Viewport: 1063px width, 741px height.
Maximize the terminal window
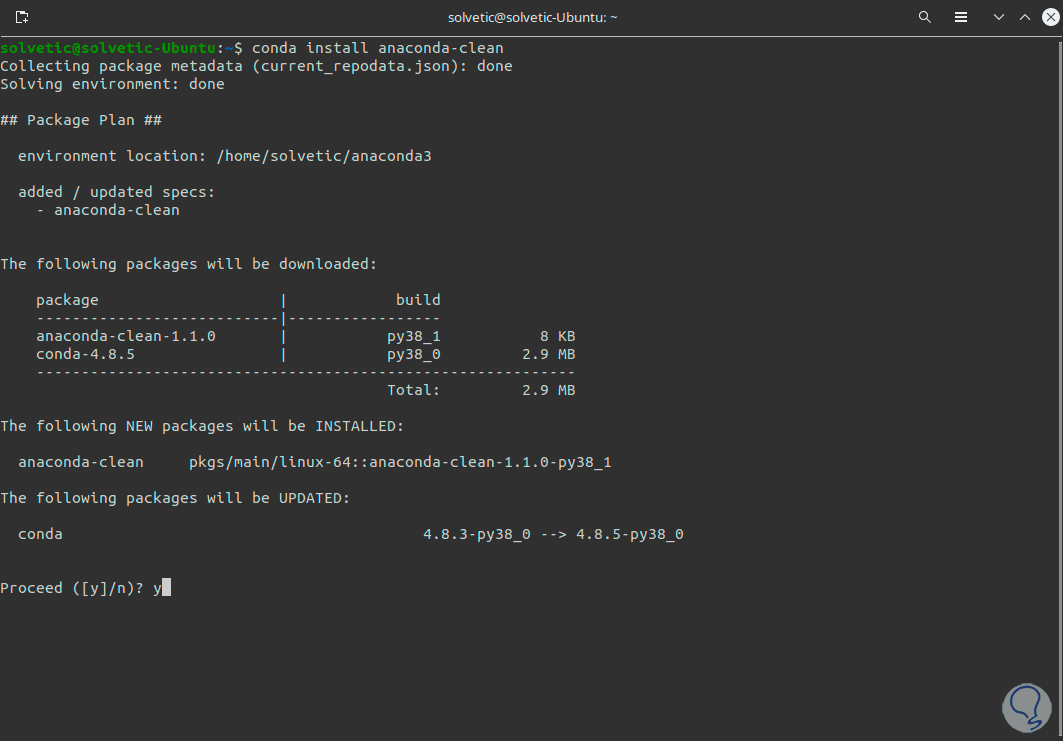click(1024, 17)
